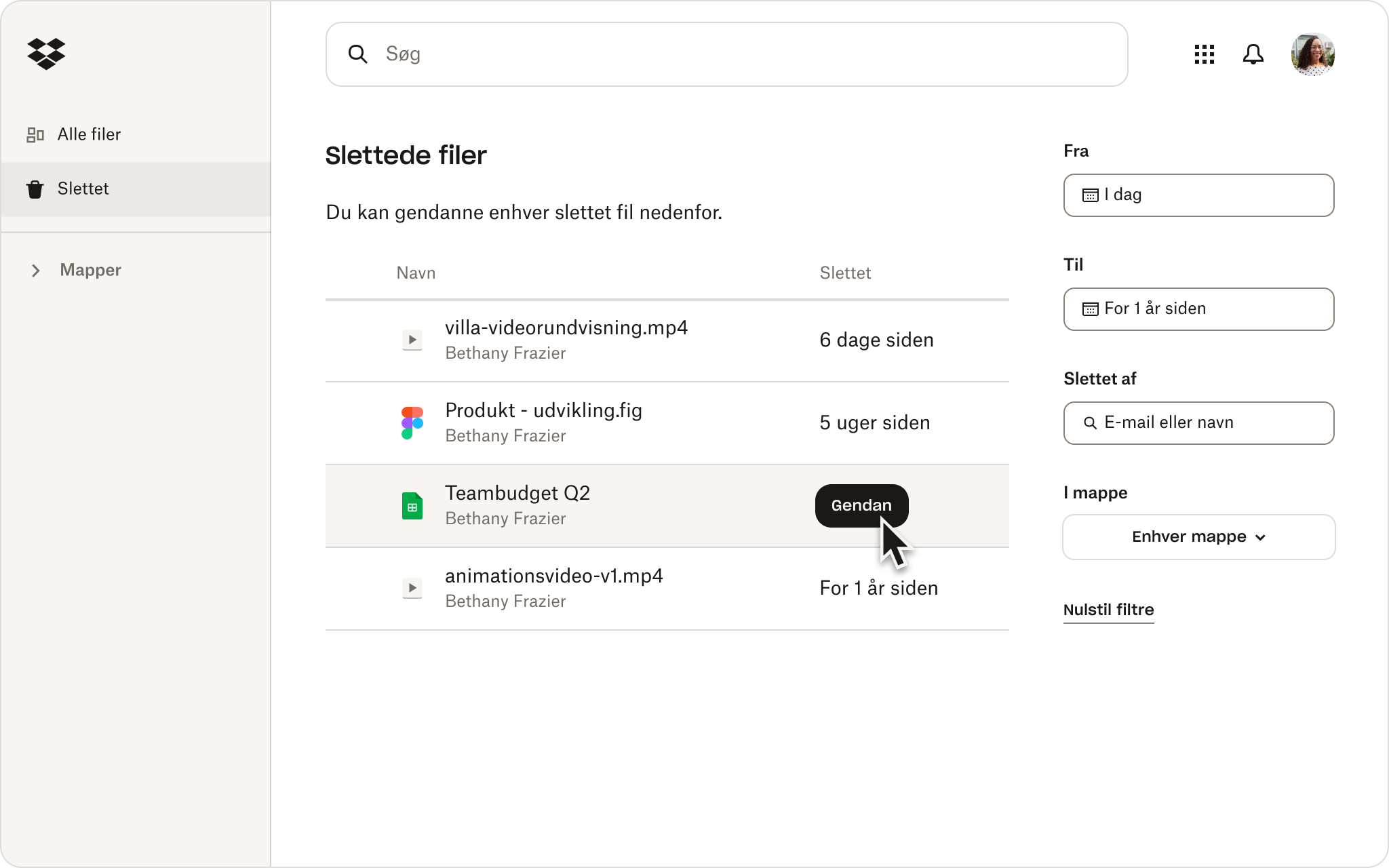Click For 1 år siden in animationsvideo row
The height and width of the screenshot is (868, 1389).
[x=878, y=588]
